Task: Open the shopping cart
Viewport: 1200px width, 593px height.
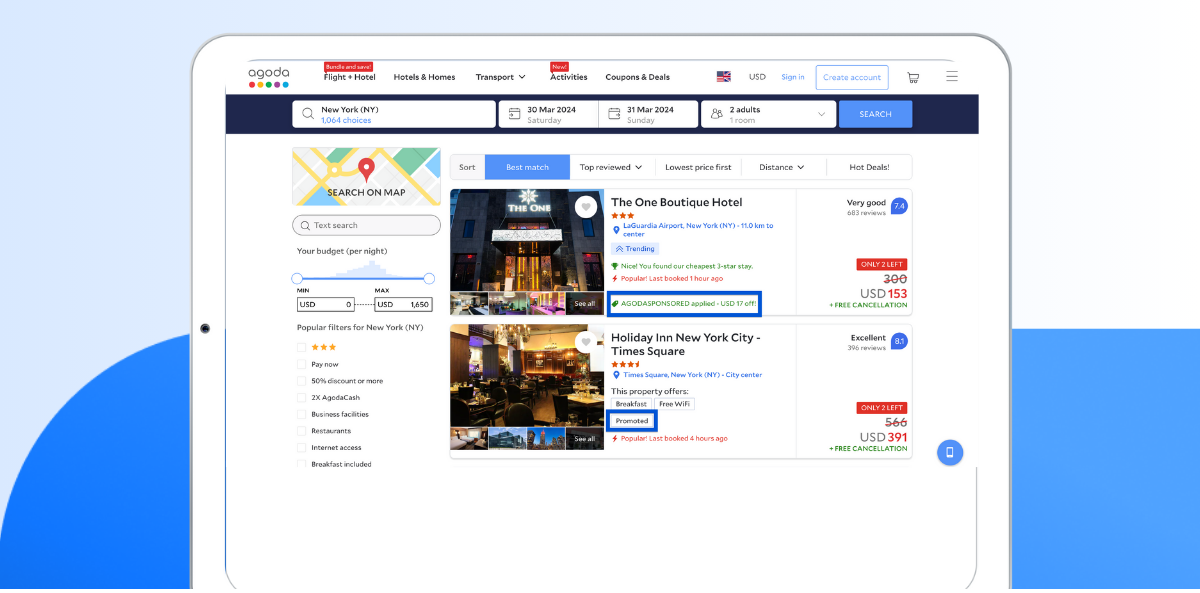Action: click(912, 77)
